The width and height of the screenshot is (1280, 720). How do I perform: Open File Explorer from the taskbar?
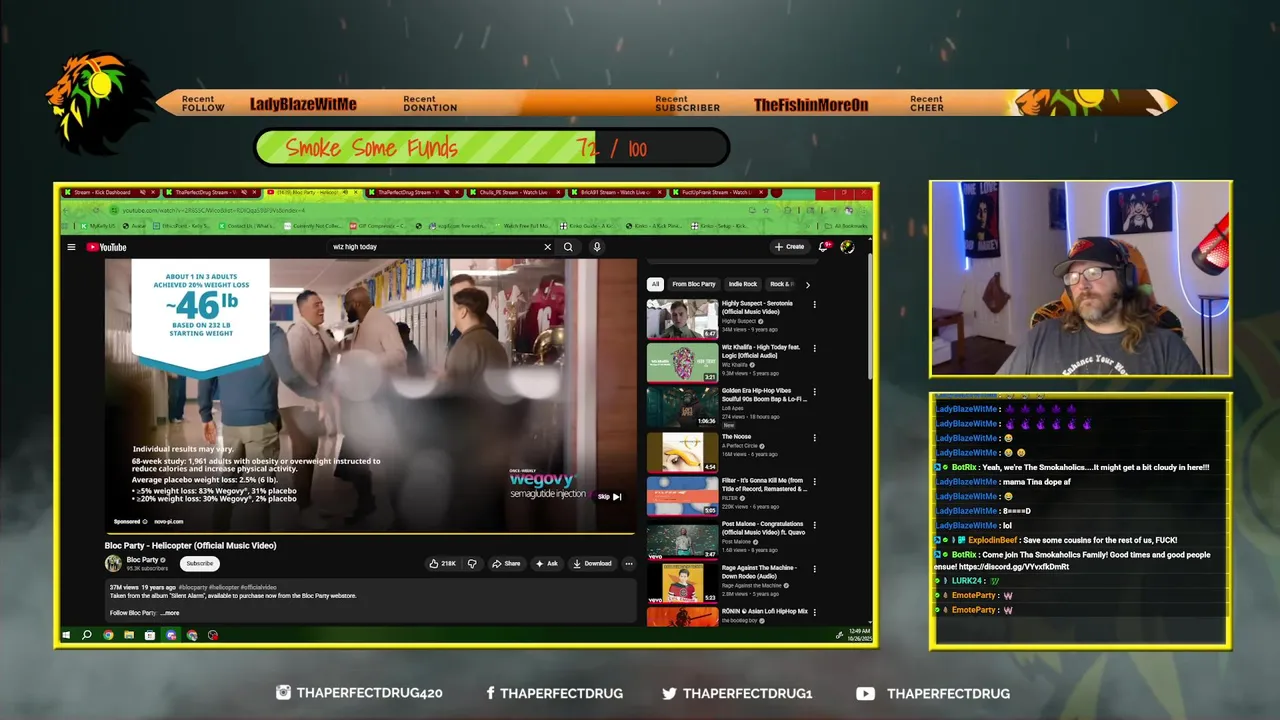[129, 635]
